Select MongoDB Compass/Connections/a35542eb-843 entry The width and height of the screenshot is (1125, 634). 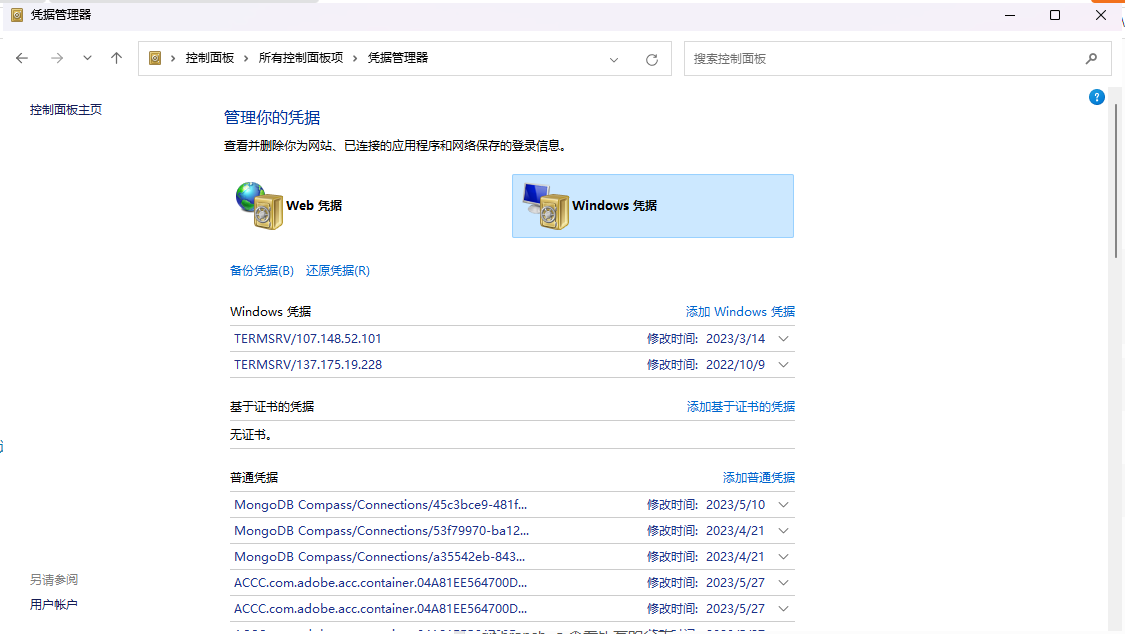coord(380,557)
